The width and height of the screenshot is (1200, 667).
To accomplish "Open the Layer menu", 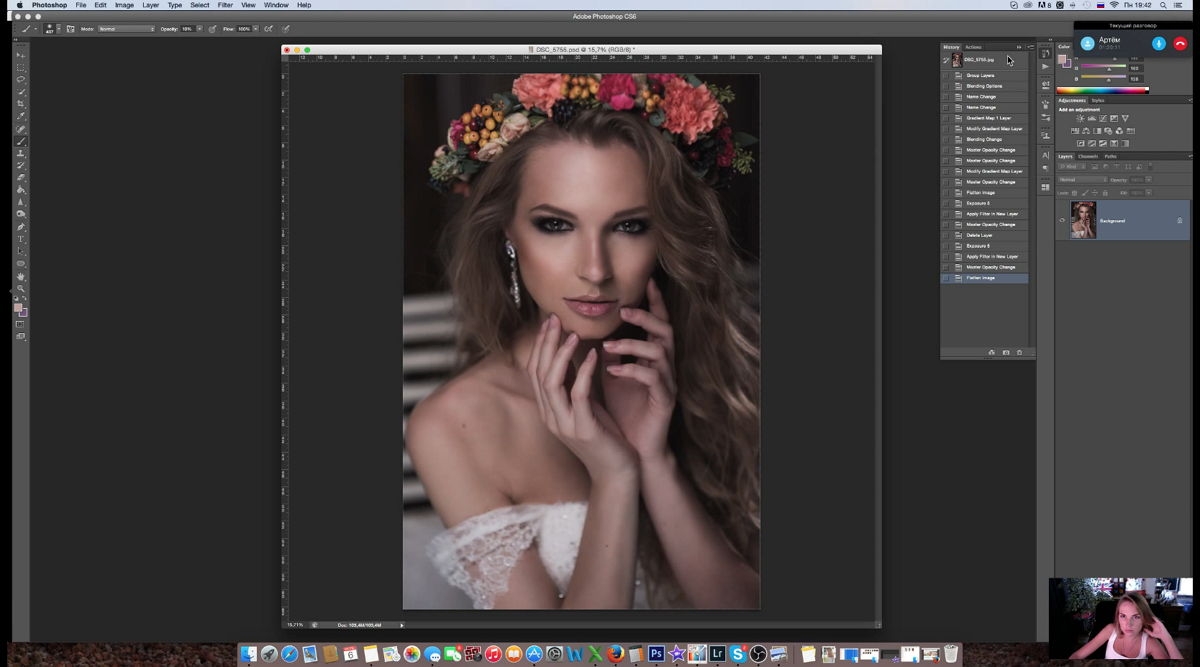I will coord(150,5).
